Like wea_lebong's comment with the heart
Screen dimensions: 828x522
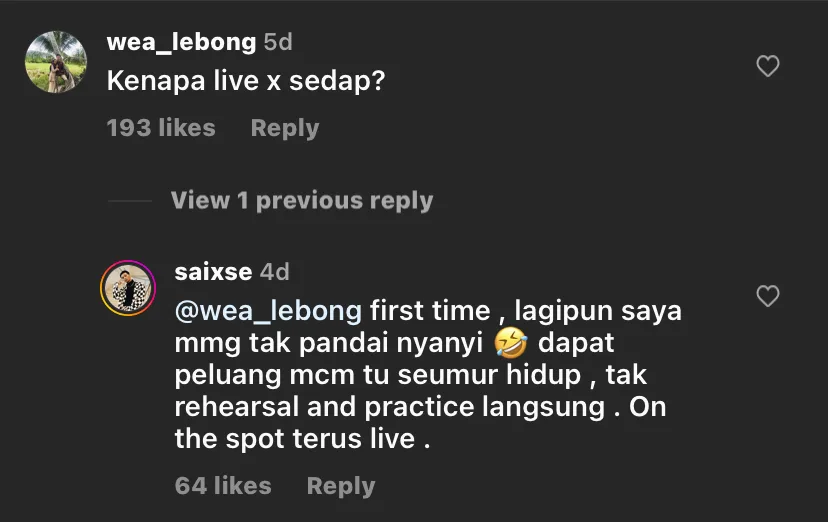pos(767,67)
